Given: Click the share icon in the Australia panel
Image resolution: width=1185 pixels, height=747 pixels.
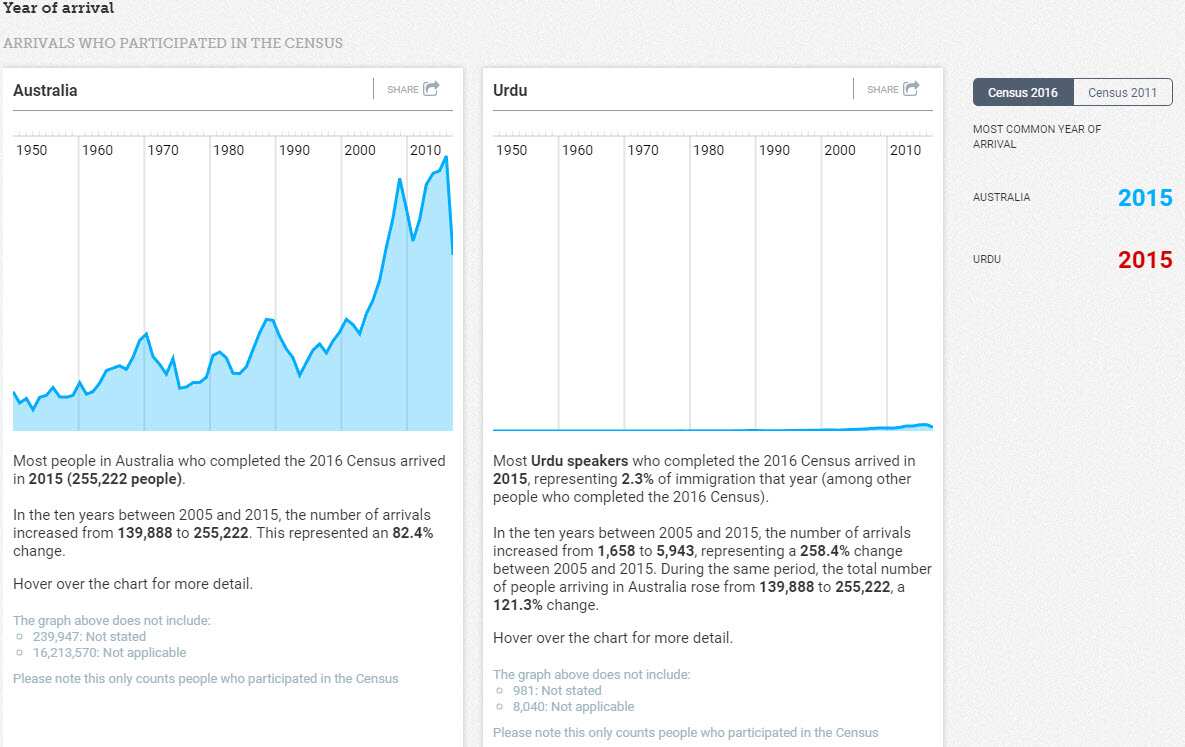Looking at the screenshot, I should click(x=431, y=89).
